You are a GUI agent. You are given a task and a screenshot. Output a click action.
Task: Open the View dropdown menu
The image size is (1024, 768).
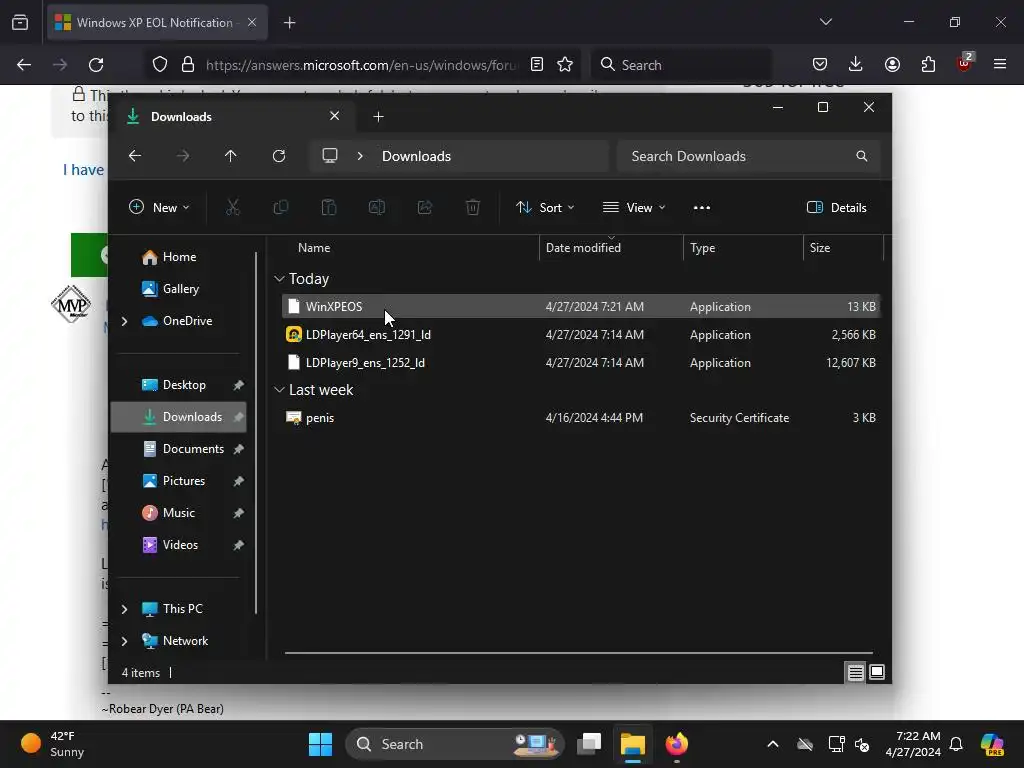(x=633, y=208)
